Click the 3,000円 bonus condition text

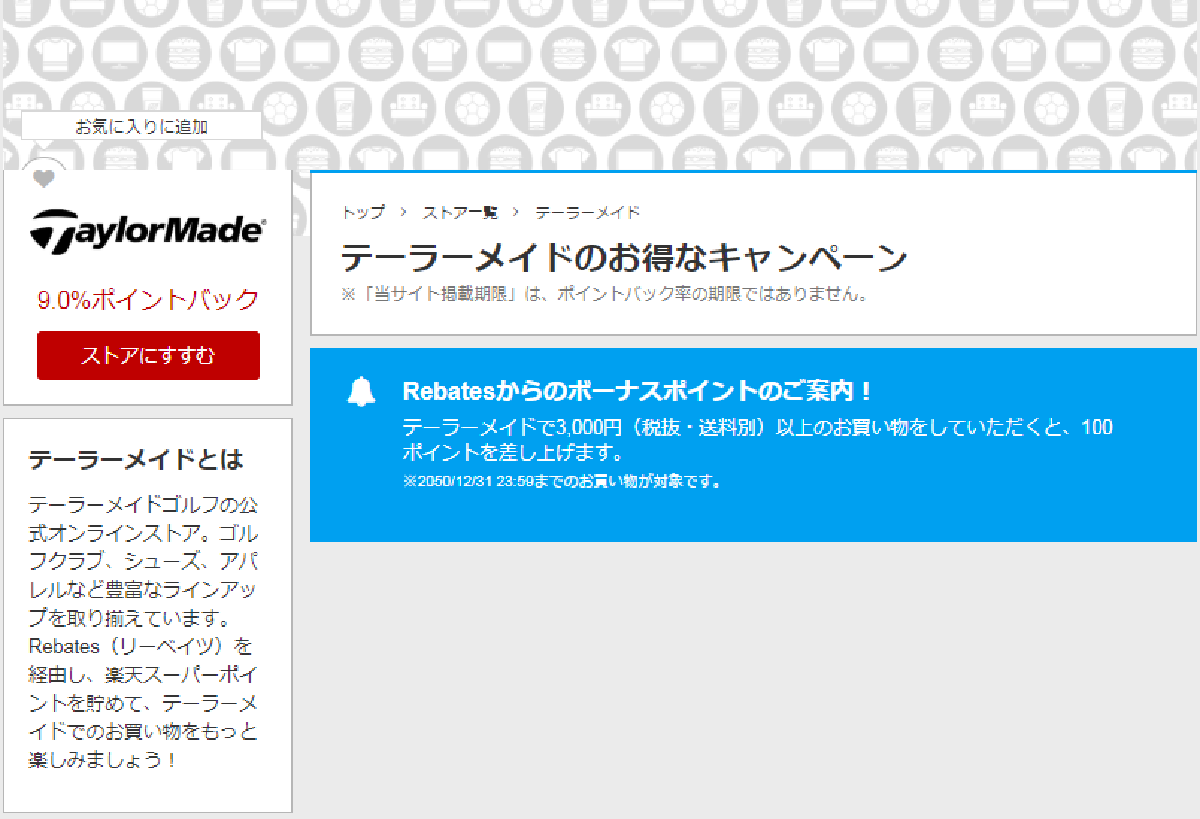click(757, 440)
